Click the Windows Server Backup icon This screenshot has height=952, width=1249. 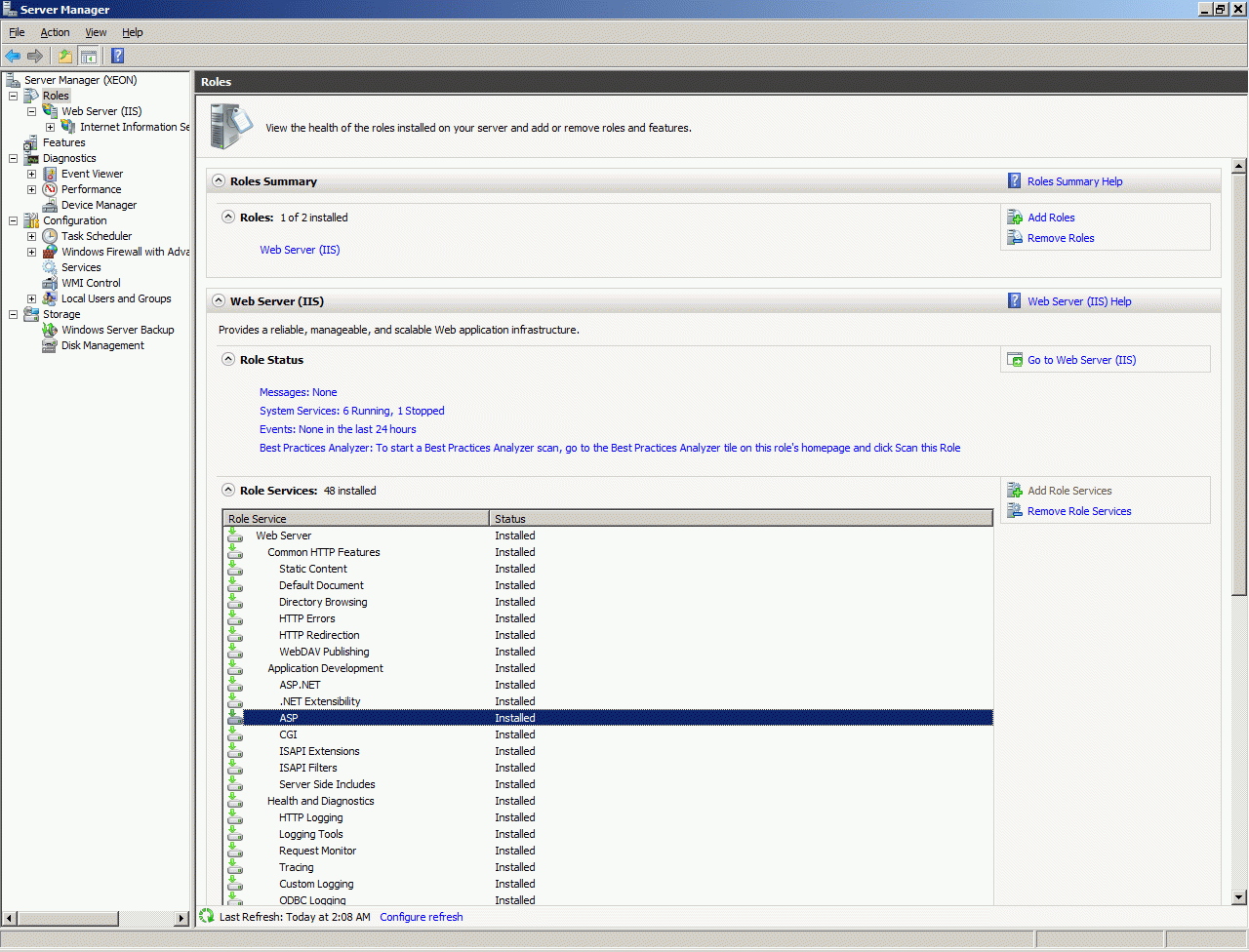(50, 330)
